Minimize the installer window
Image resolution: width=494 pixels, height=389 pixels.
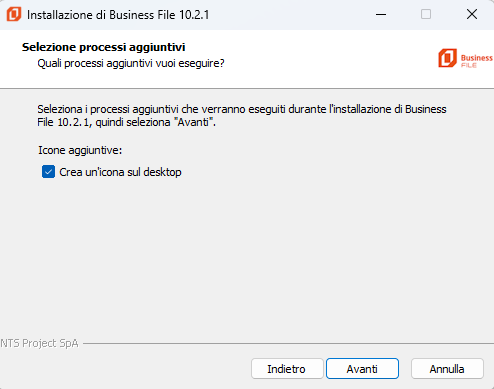381,14
